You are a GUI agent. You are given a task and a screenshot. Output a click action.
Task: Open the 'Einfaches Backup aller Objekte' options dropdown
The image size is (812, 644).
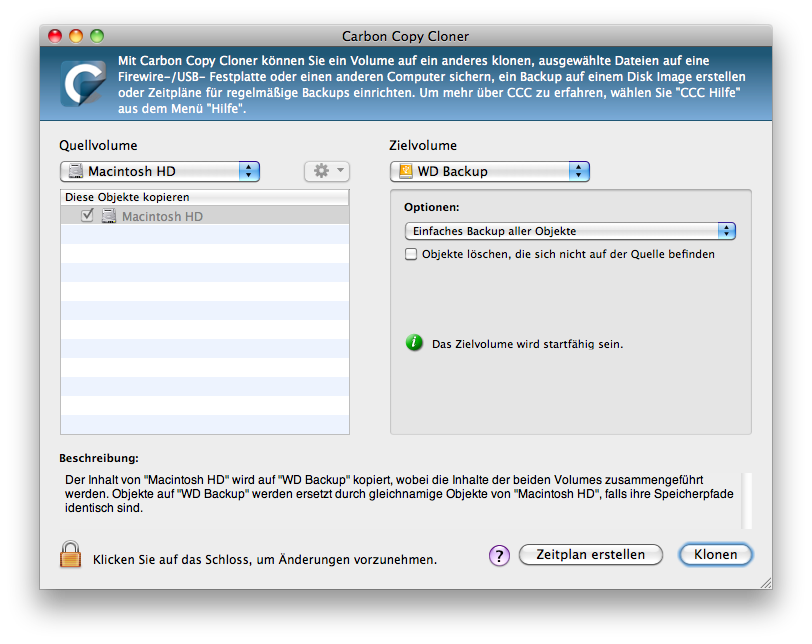coord(570,231)
